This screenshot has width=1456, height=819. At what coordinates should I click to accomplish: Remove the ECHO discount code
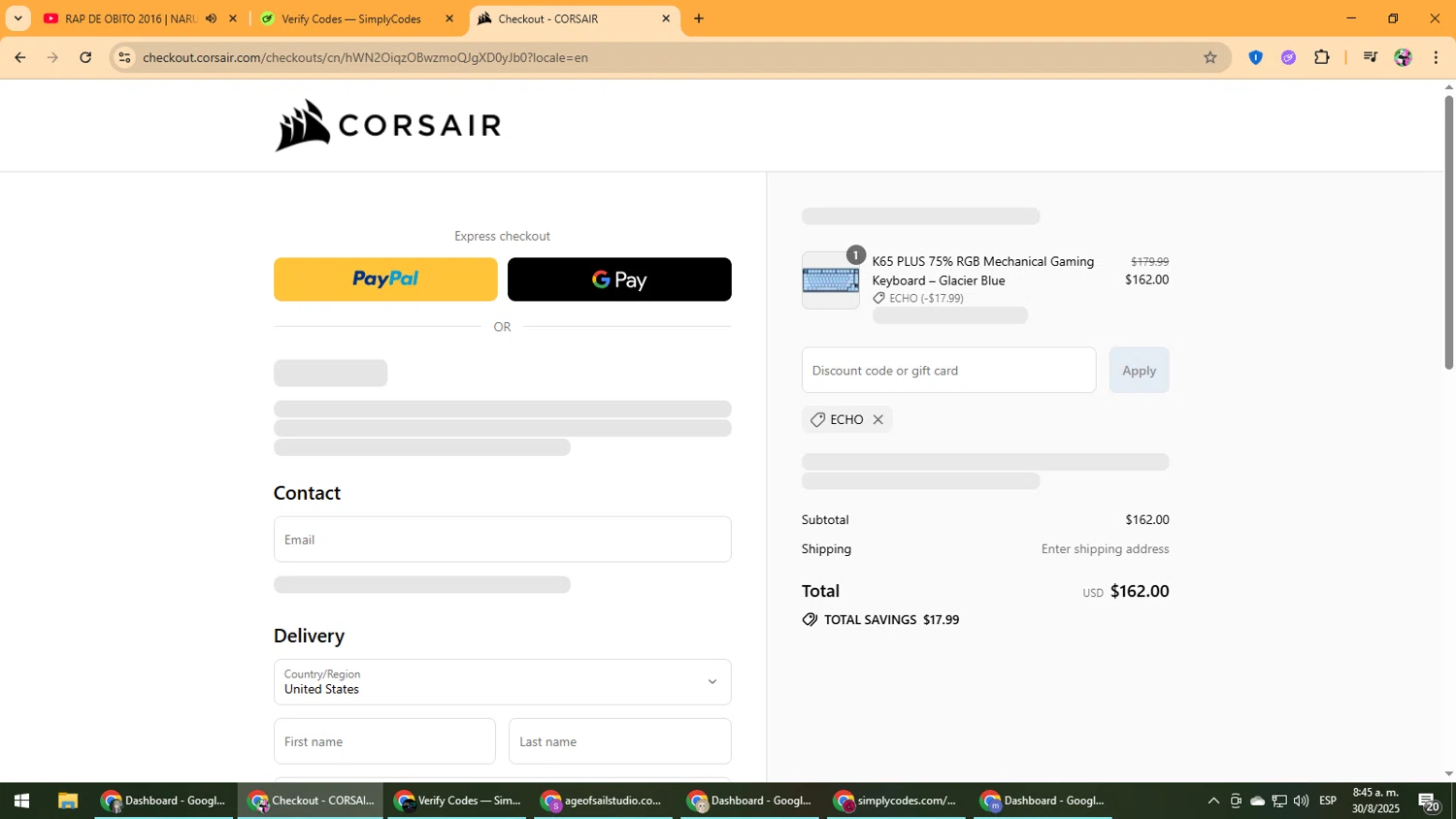coord(877,420)
